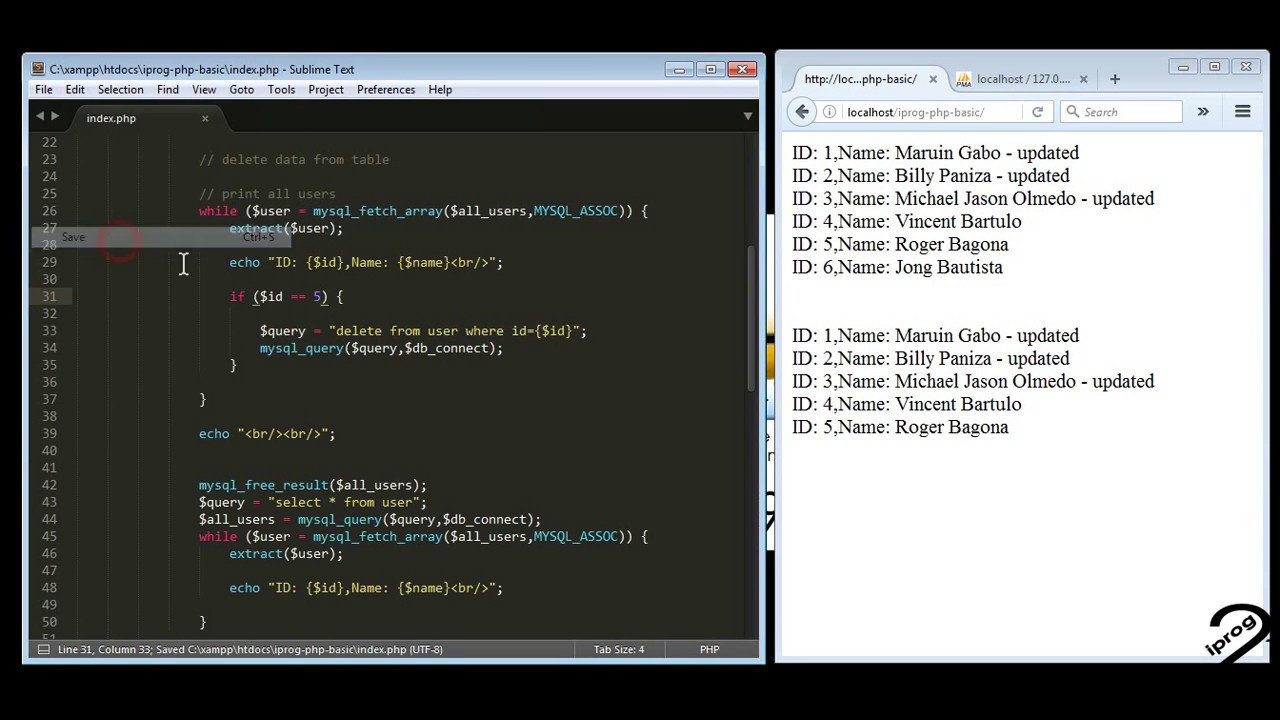Click the comment '// delete data from table'

pyautogui.click(x=294, y=160)
